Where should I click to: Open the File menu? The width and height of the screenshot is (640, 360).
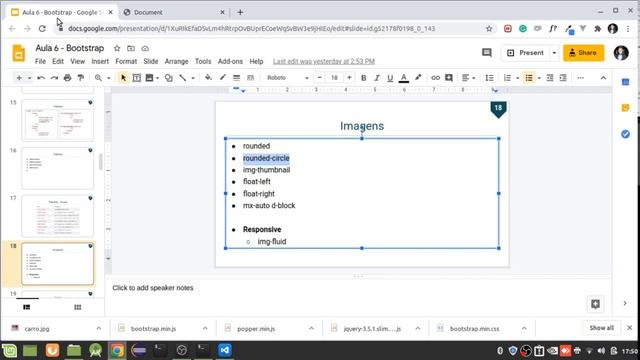coord(40,61)
